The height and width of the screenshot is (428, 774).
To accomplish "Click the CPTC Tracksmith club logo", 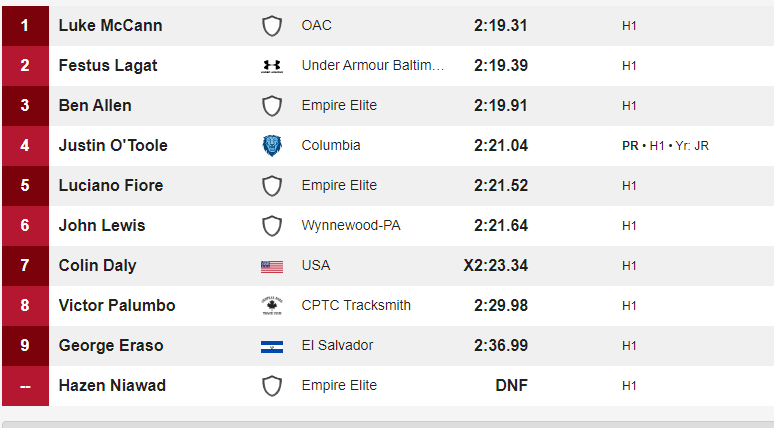I will click(271, 306).
